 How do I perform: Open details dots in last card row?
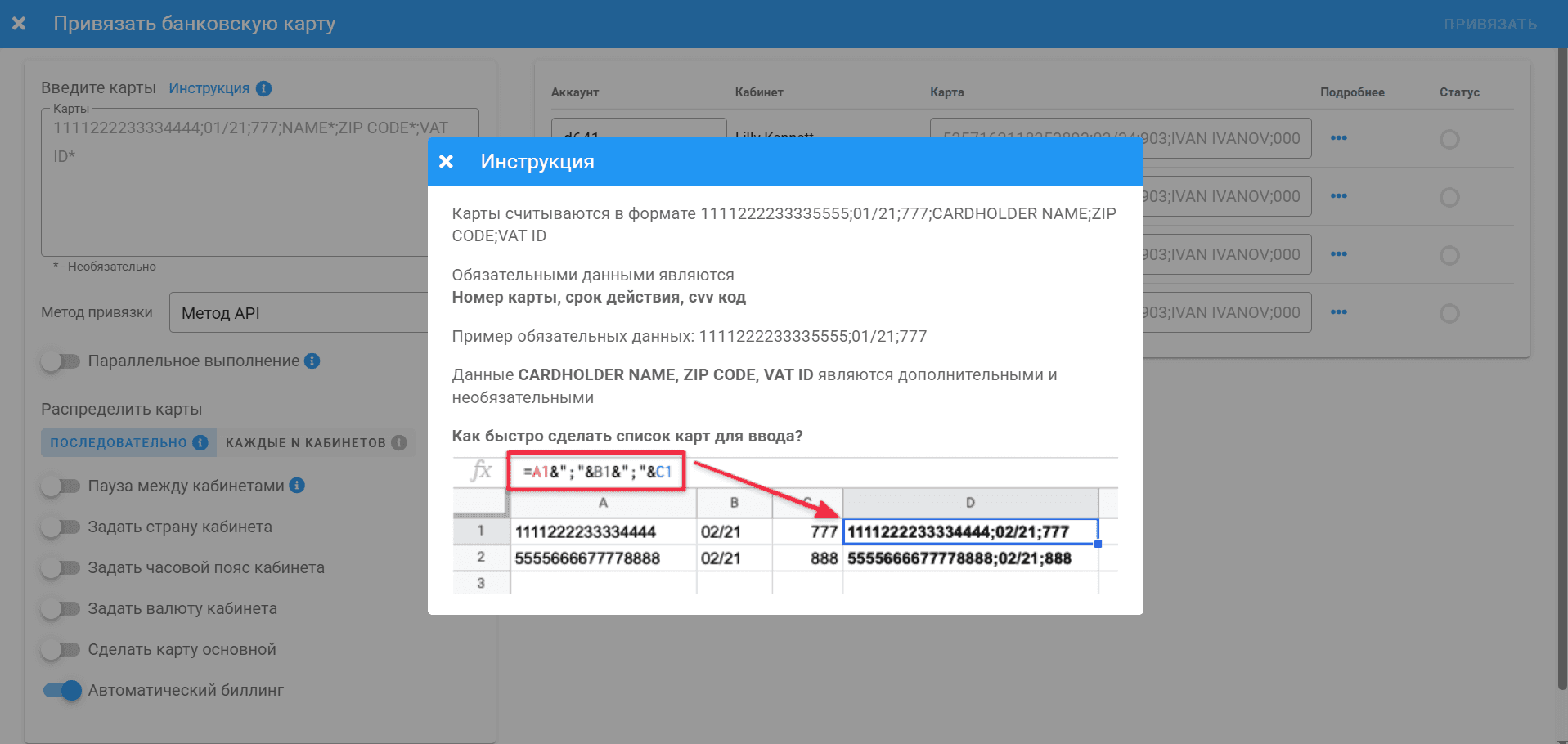tap(1338, 312)
